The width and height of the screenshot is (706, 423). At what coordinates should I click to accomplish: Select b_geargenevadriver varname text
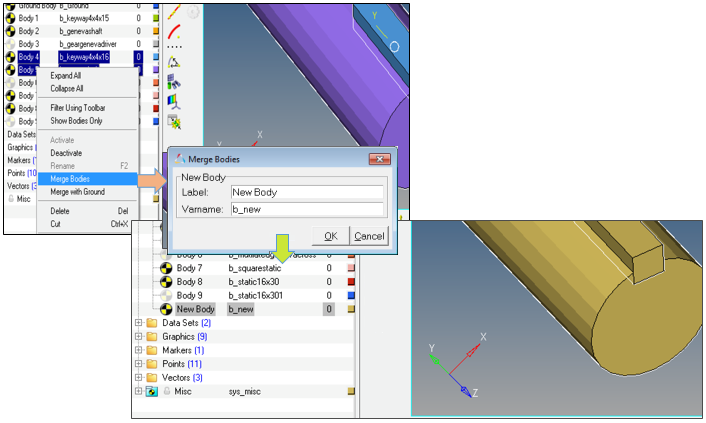click(88, 44)
